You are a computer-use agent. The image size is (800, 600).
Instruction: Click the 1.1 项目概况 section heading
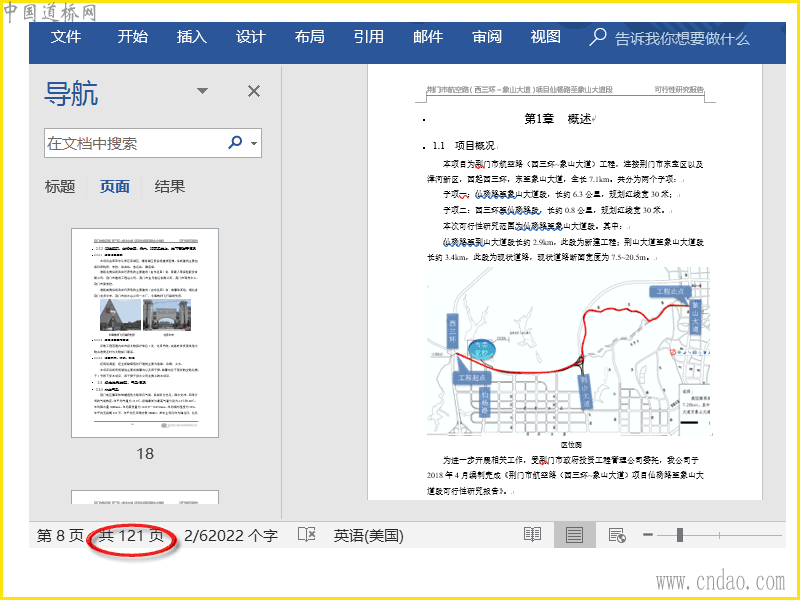(x=463, y=146)
